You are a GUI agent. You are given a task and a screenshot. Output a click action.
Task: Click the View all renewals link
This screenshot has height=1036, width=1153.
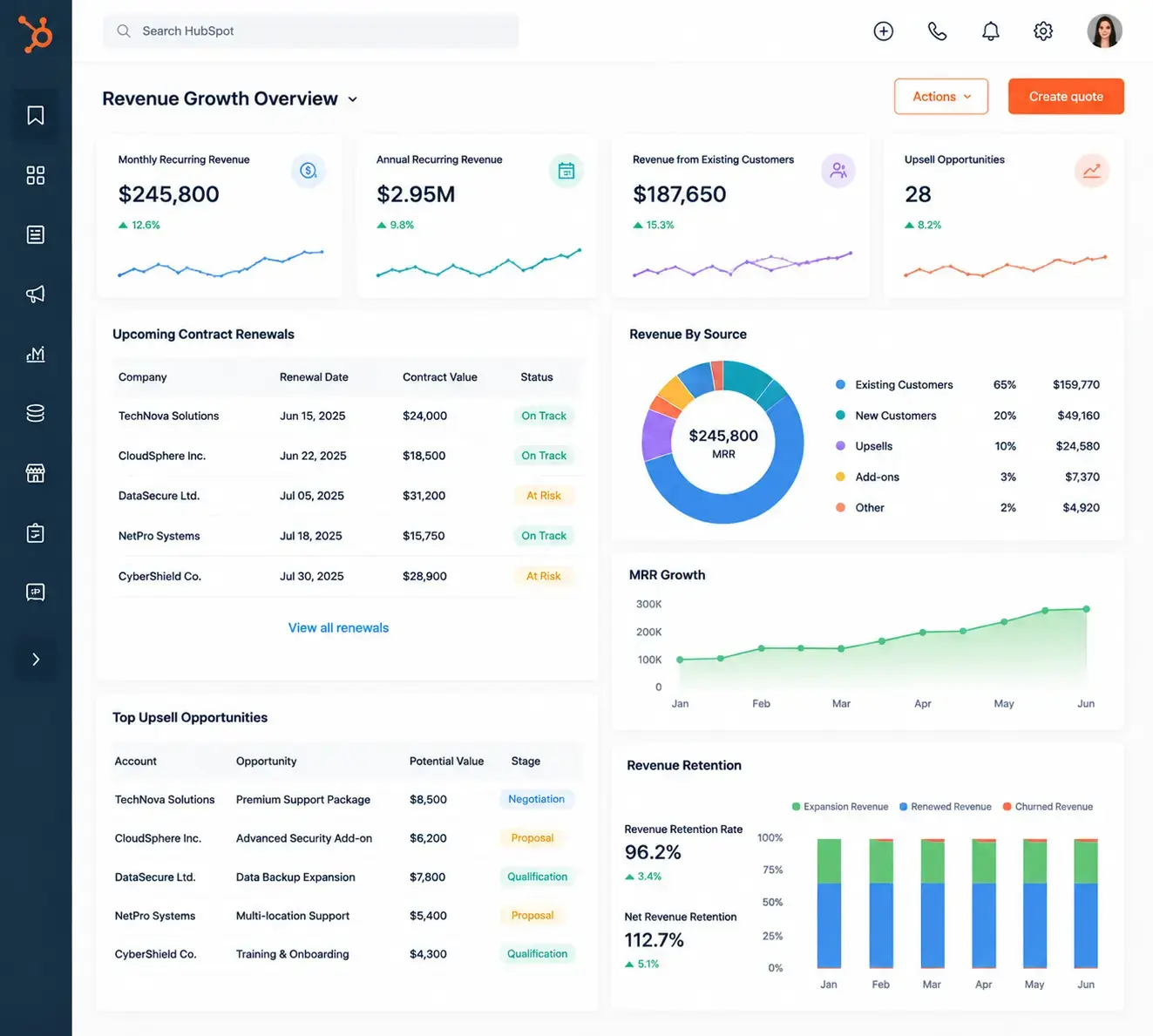point(338,627)
